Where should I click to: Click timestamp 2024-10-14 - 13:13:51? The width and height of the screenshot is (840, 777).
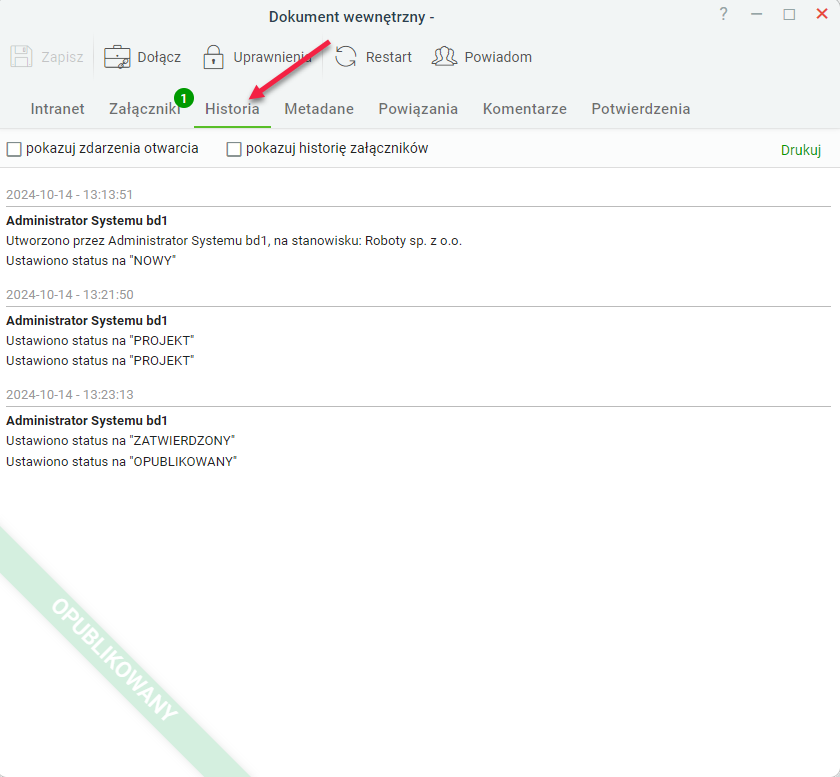pos(69,195)
